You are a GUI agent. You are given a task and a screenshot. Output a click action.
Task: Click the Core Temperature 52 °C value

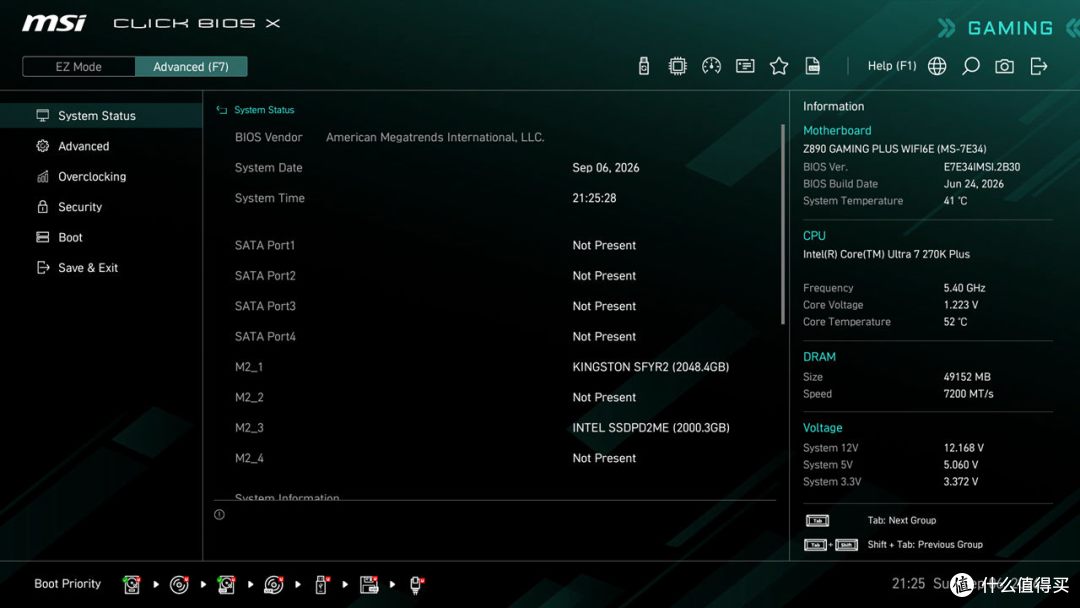click(955, 322)
